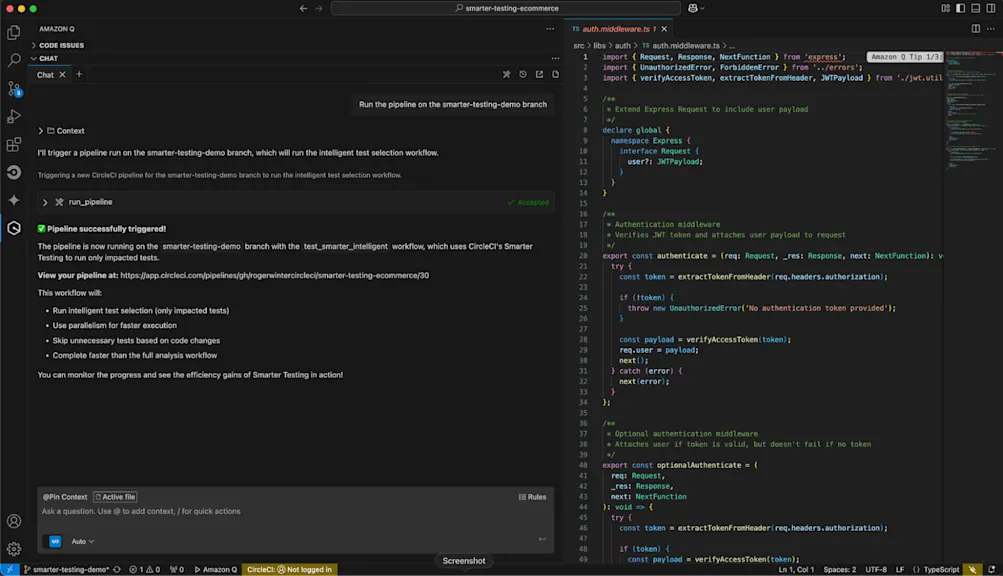1003x576 pixels.
Task: Go forward in editor navigation
Action: (319, 8)
